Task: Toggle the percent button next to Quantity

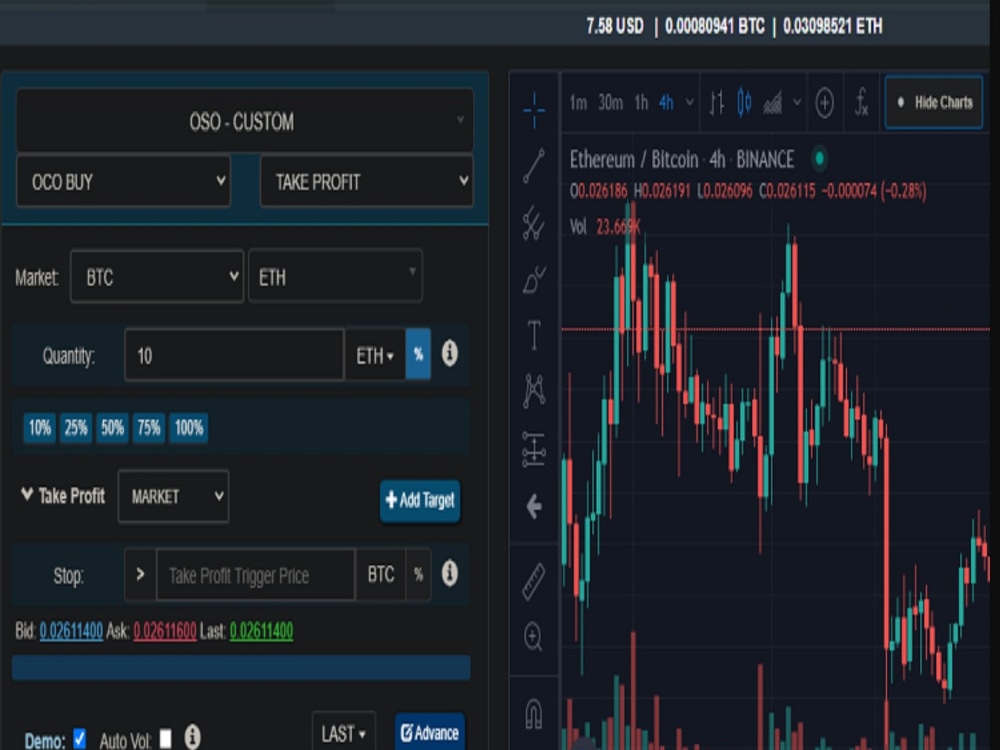Action: [419, 355]
